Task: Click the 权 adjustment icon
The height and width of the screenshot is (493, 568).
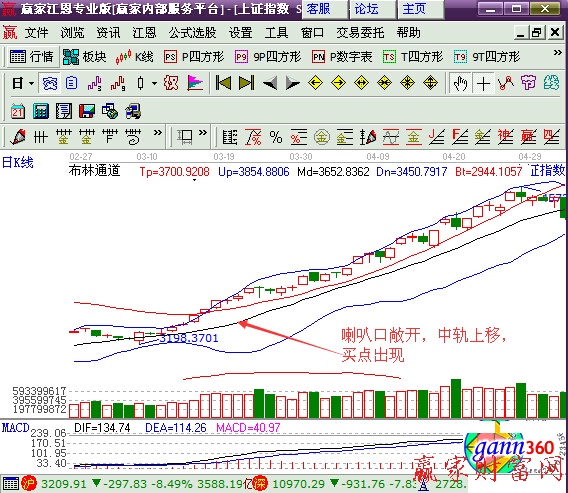Action: 171,83
